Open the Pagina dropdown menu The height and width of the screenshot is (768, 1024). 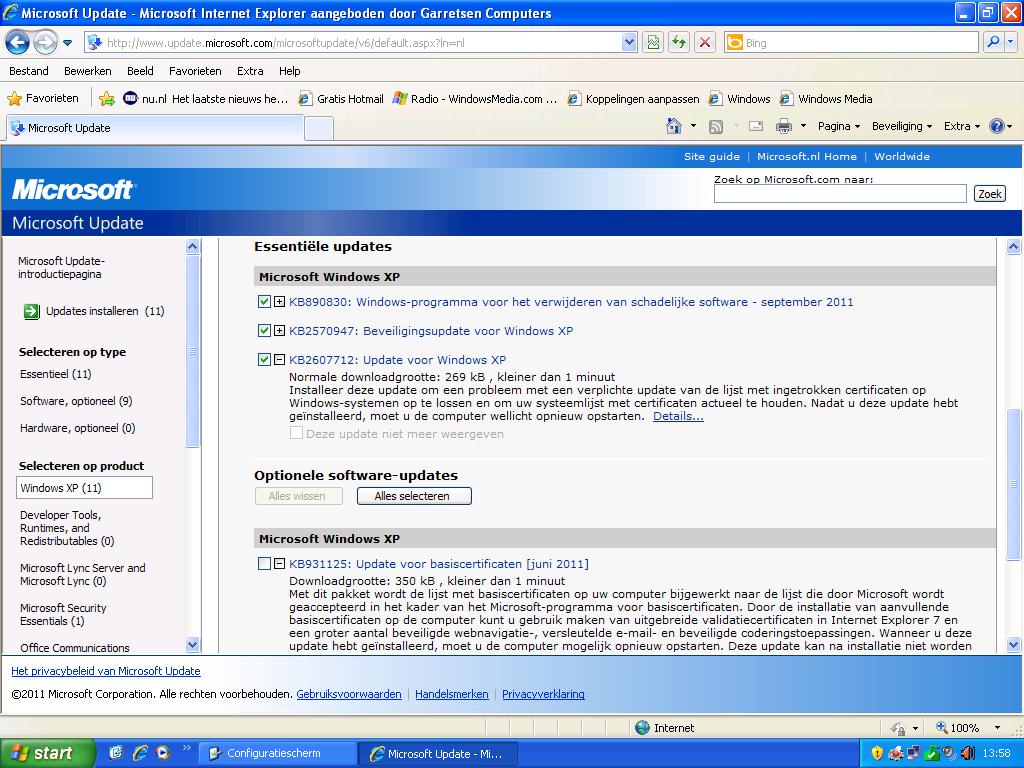(x=839, y=127)
